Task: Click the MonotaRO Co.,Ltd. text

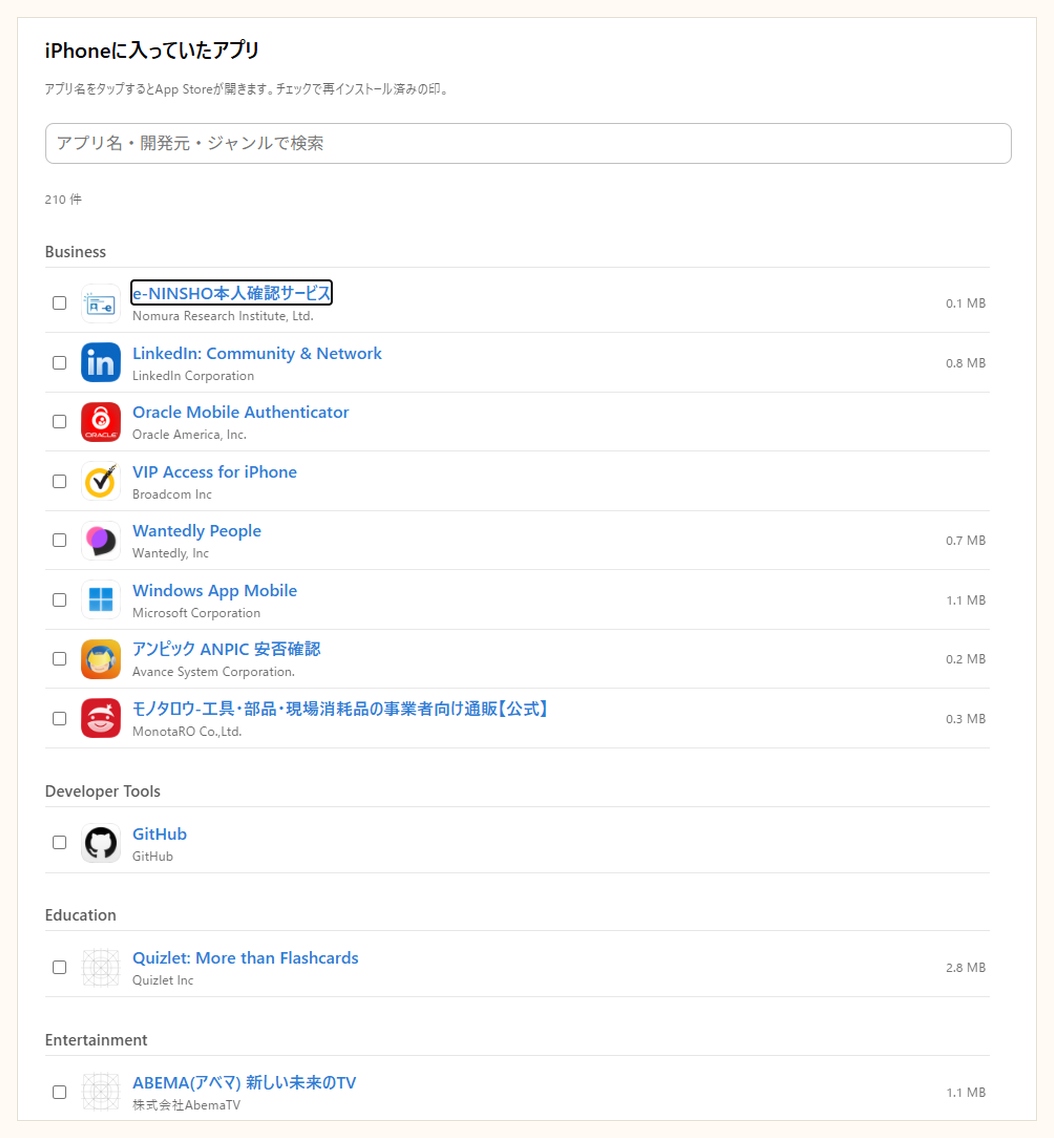Action: pyautogui.click(x=187, y=732)
